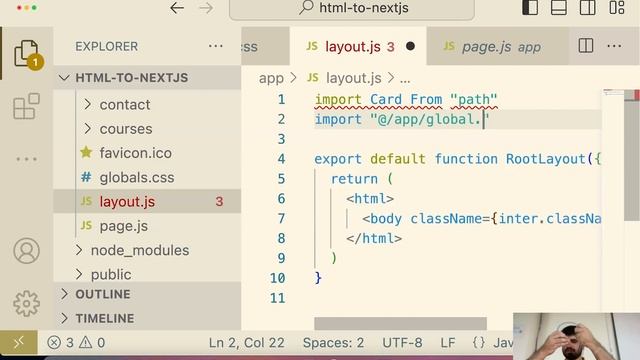This screenshot has height=360, width=640.
Task: Open favicon.ico in the explorer
Action: (147, 153)
